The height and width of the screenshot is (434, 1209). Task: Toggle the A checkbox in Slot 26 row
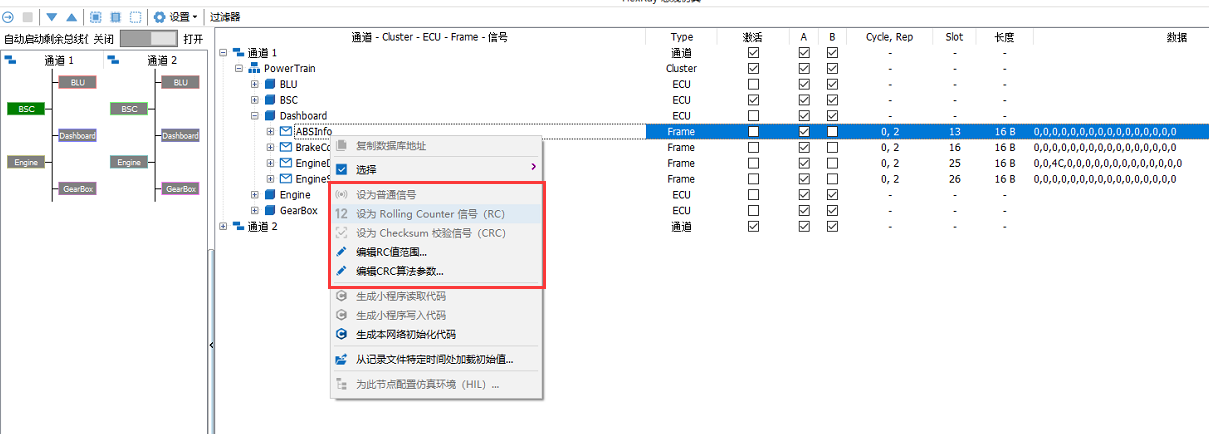click(x=804, y=179)
